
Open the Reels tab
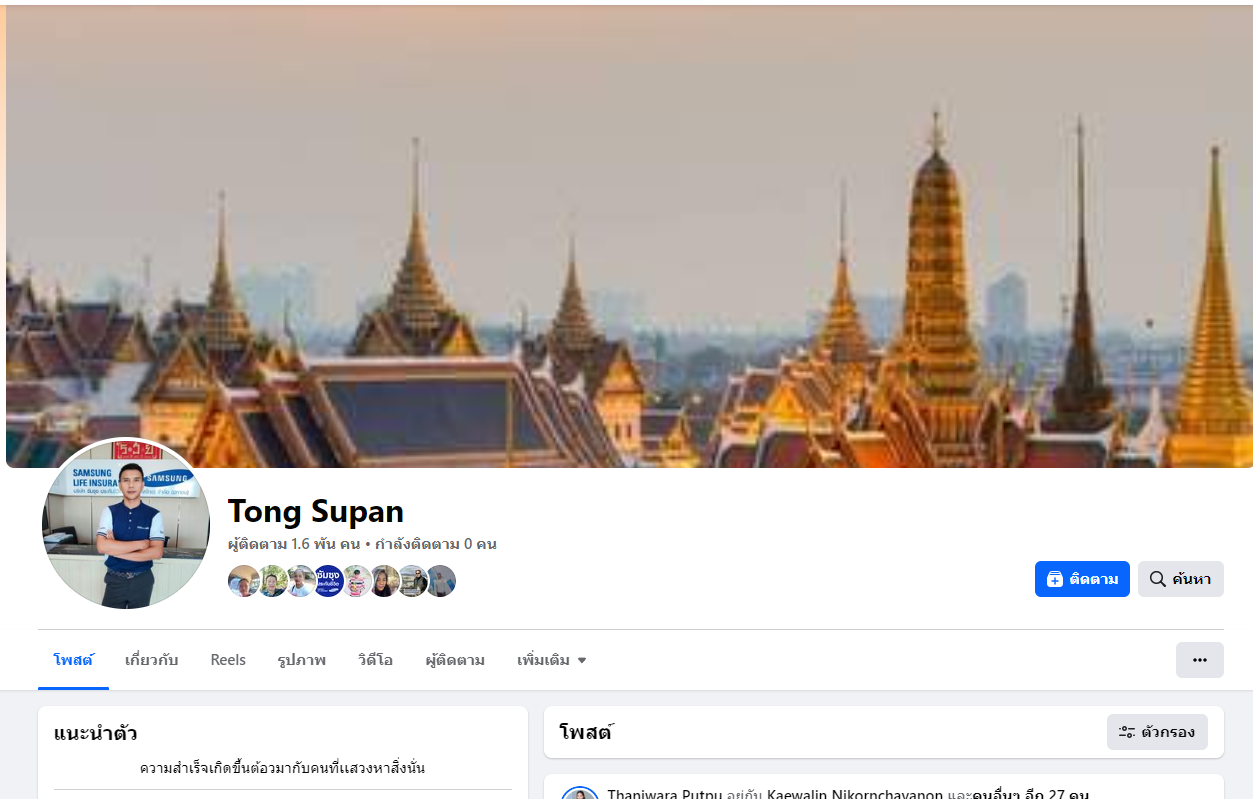[228, 660]
